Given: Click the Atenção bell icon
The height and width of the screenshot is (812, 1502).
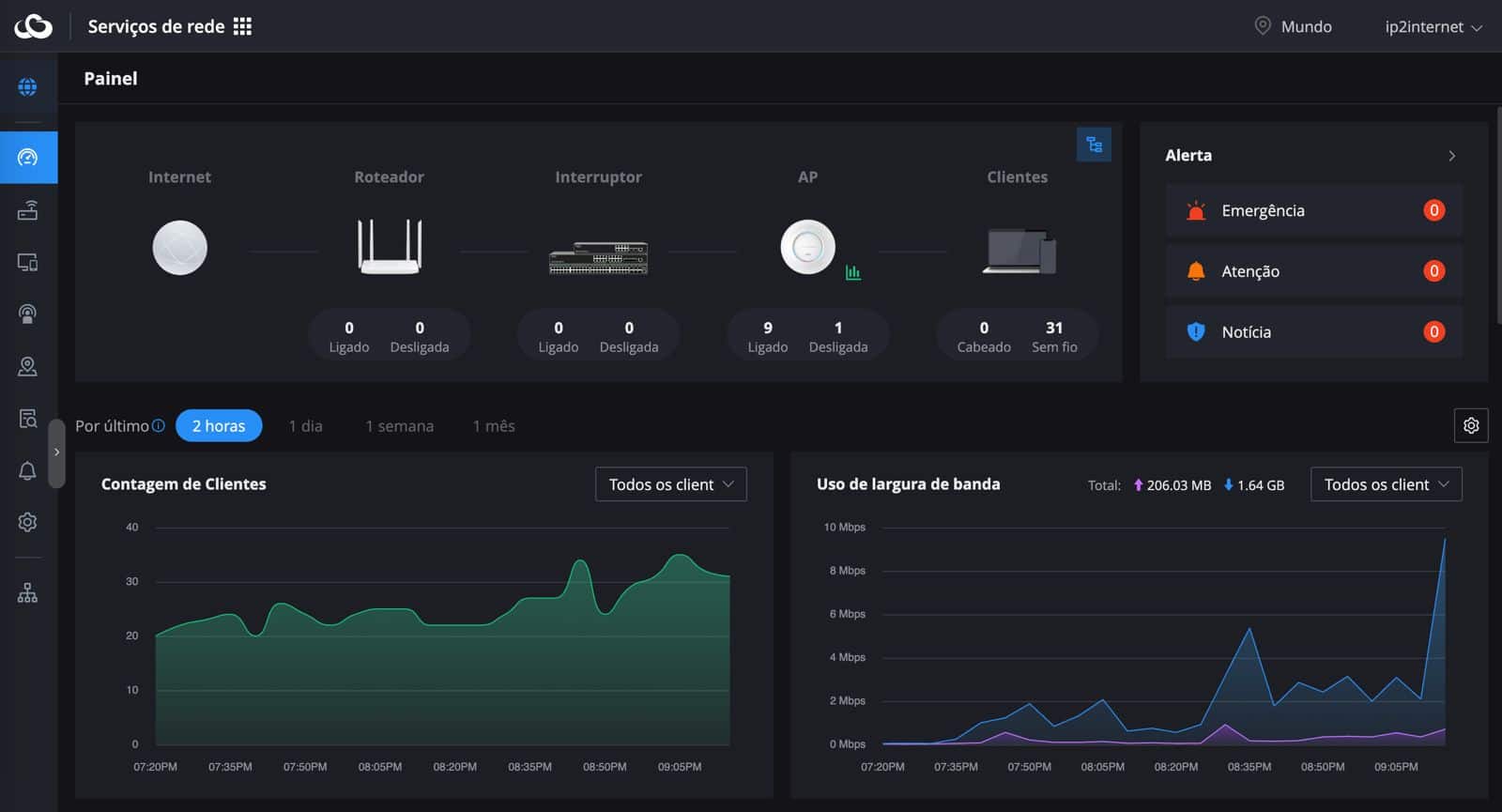Looking at the screenshot, I should pyautogui.click(x=1196, y=271).
